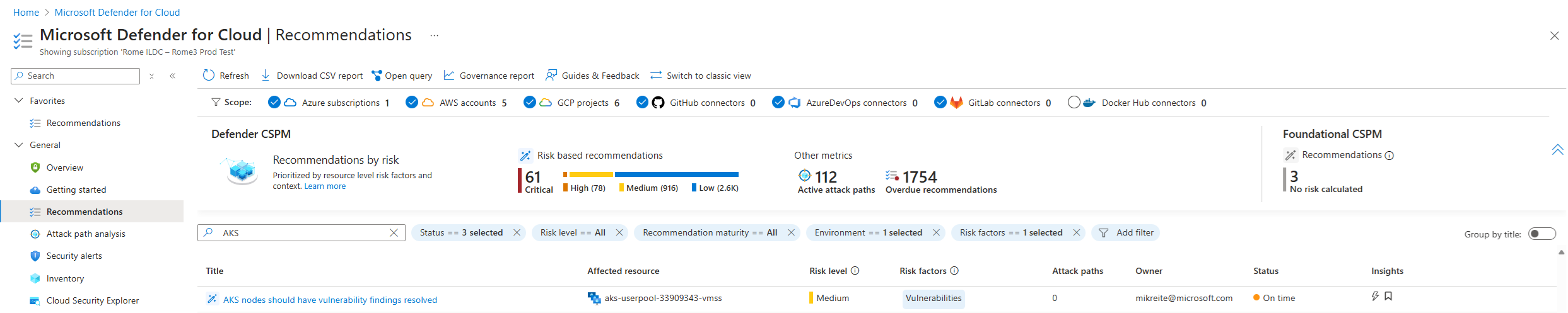Click the Refresh icon in toolbar
The height and width of the screenshot is (313, 1568).
click(x=209, y=76)
